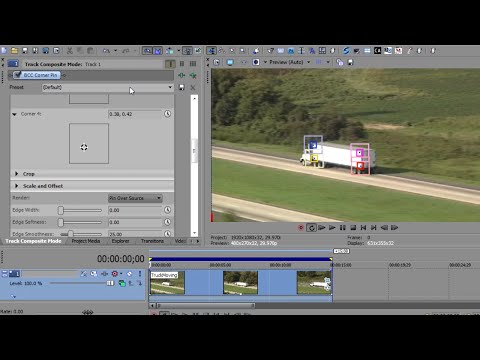Click the Play button under preview
Screen dimensions: 480x360
coord(332,228)
